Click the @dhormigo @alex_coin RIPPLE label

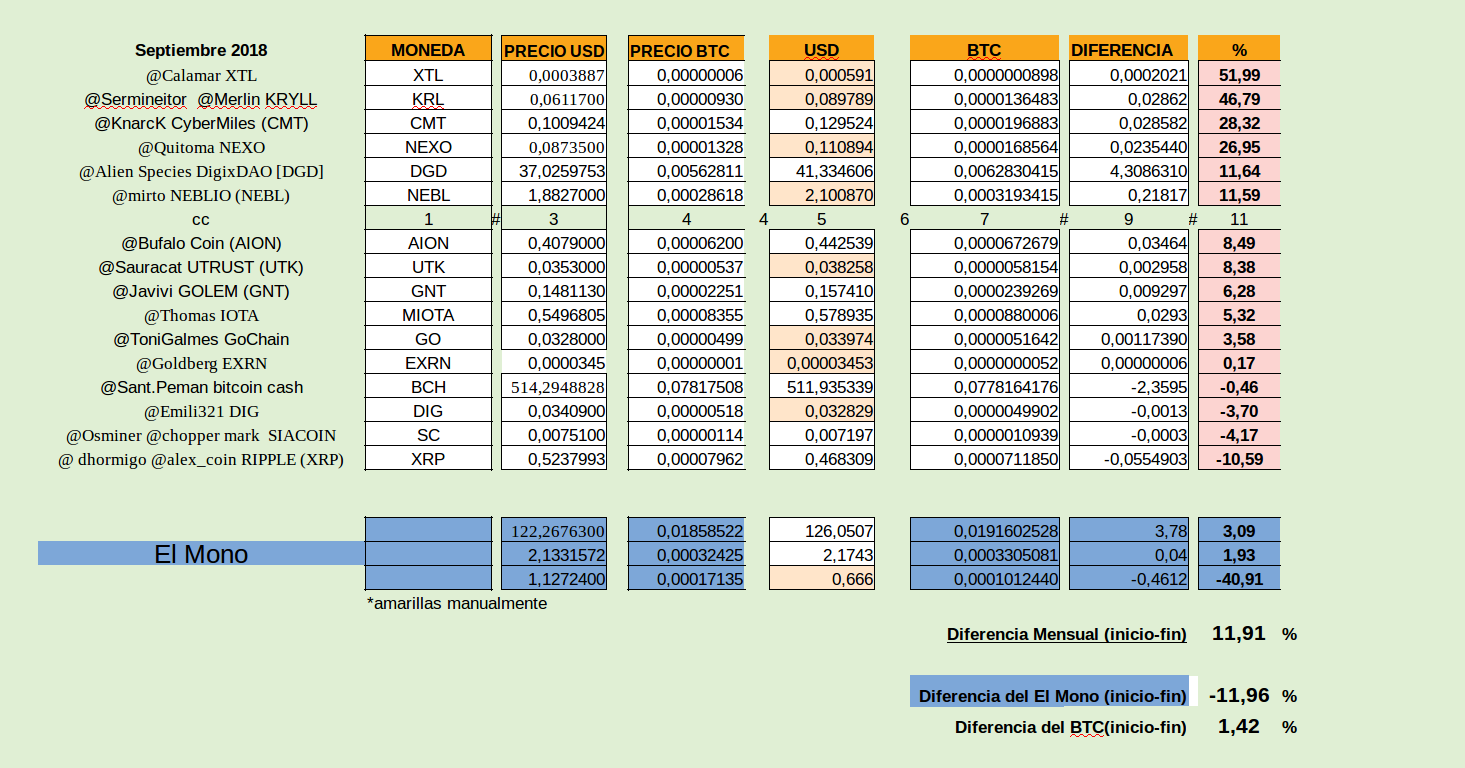click(x=201, y=459)
